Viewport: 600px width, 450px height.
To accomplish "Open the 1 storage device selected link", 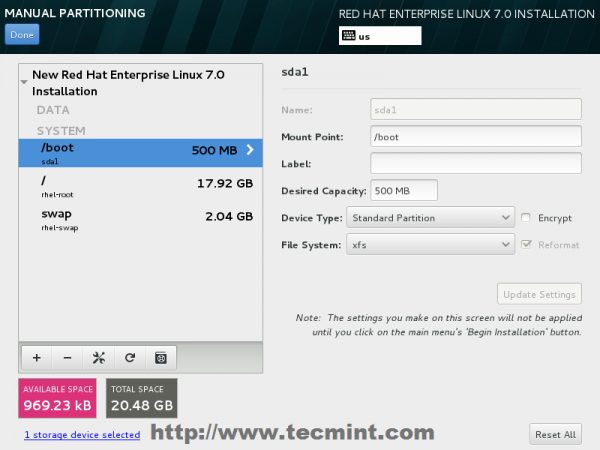I will (x=82, y=435).
